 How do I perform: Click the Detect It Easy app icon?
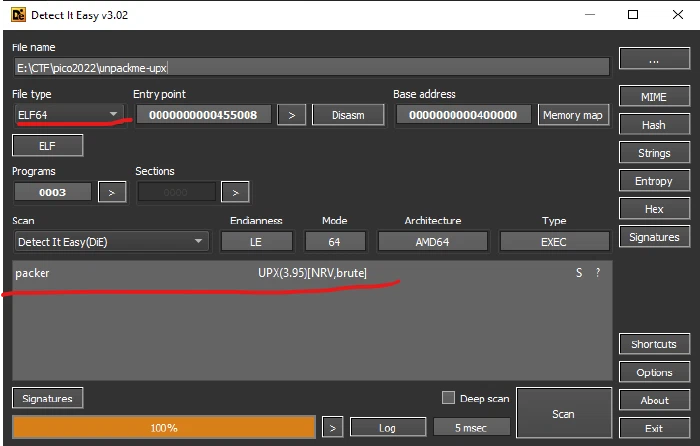tap(19, 15)
